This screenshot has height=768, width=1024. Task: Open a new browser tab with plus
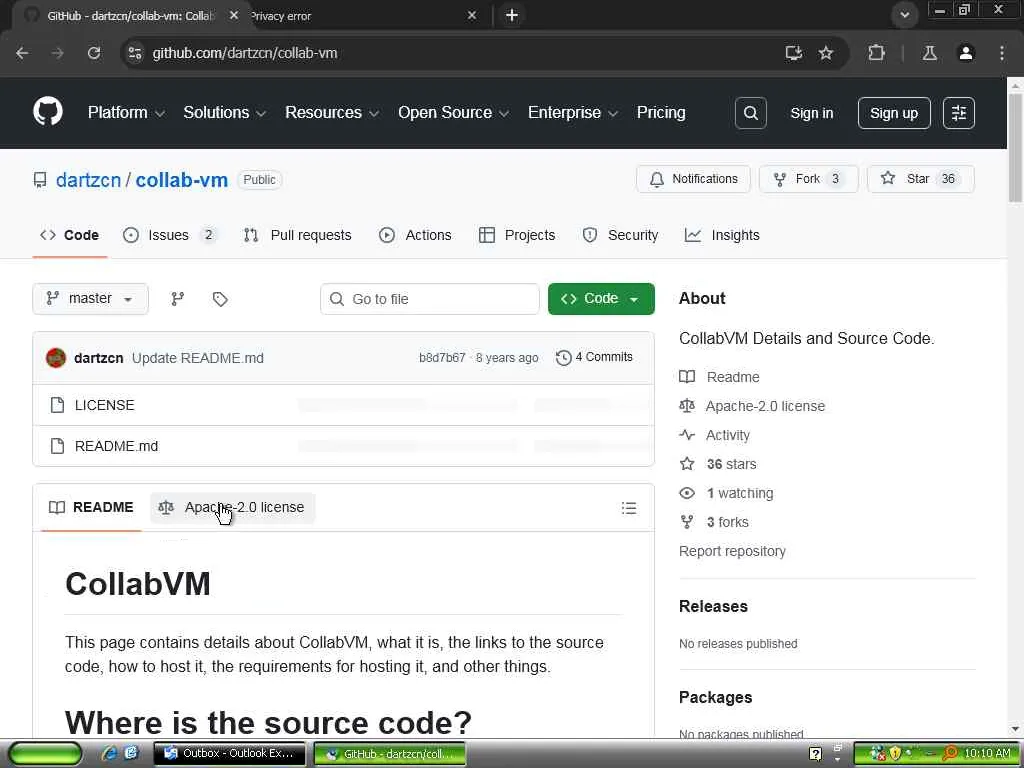coord(512,15)
